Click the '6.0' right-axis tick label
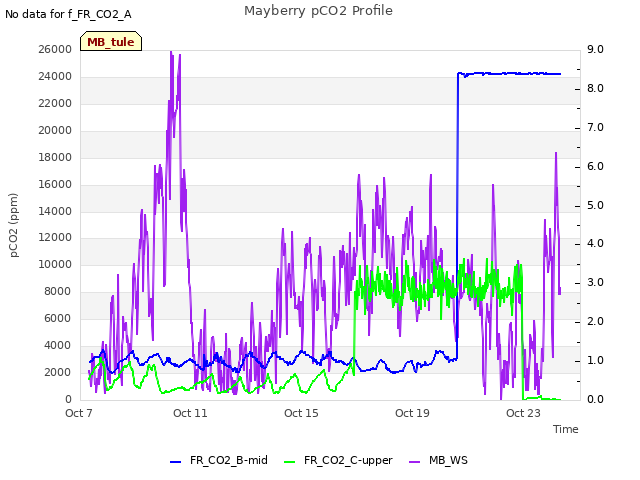Viewport: 640px width, 480px height. 595,167
